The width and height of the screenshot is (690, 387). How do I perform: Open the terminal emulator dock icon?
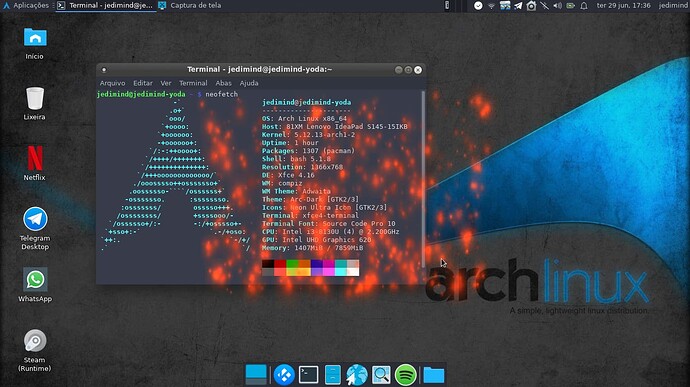click(308, 375)
